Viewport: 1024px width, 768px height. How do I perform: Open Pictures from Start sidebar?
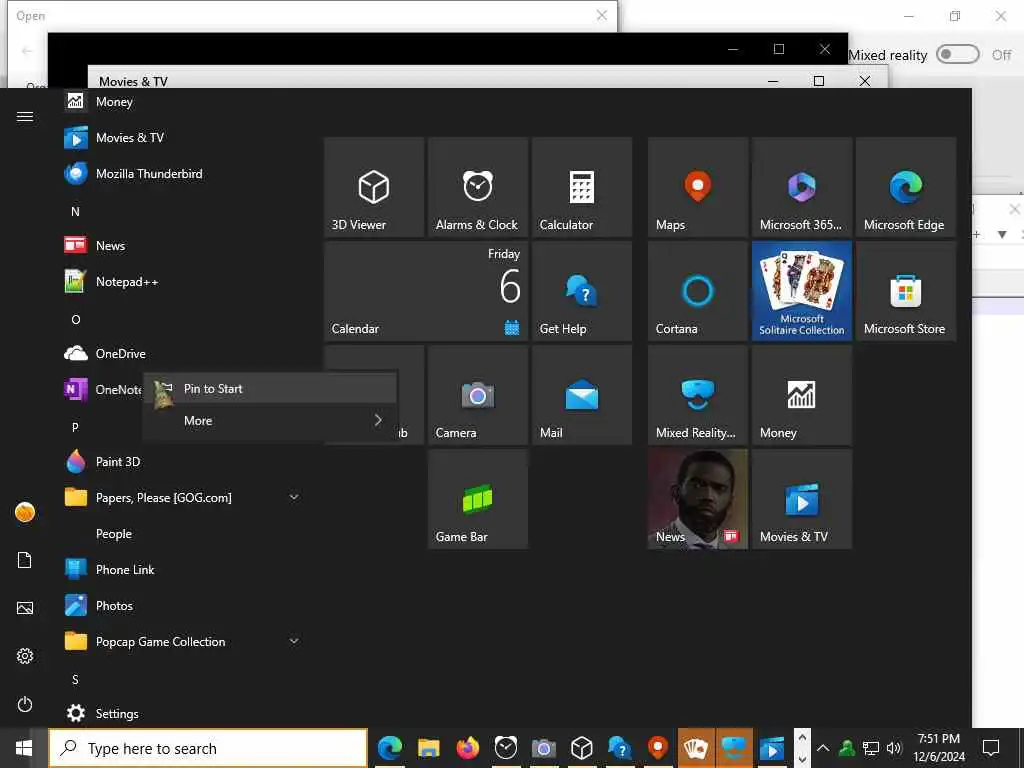(x=25, y=608)
